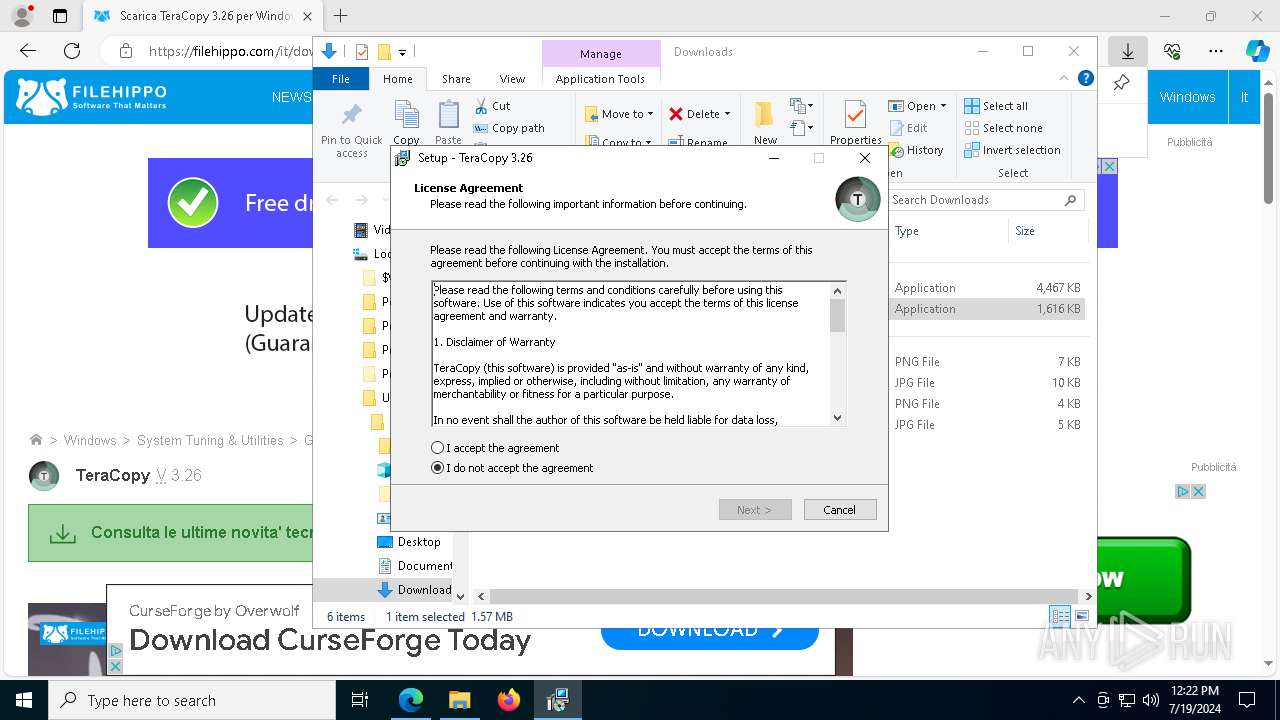Click the Windows link in FileHippo header
1280x720 pixels.
pos(1187,97)
